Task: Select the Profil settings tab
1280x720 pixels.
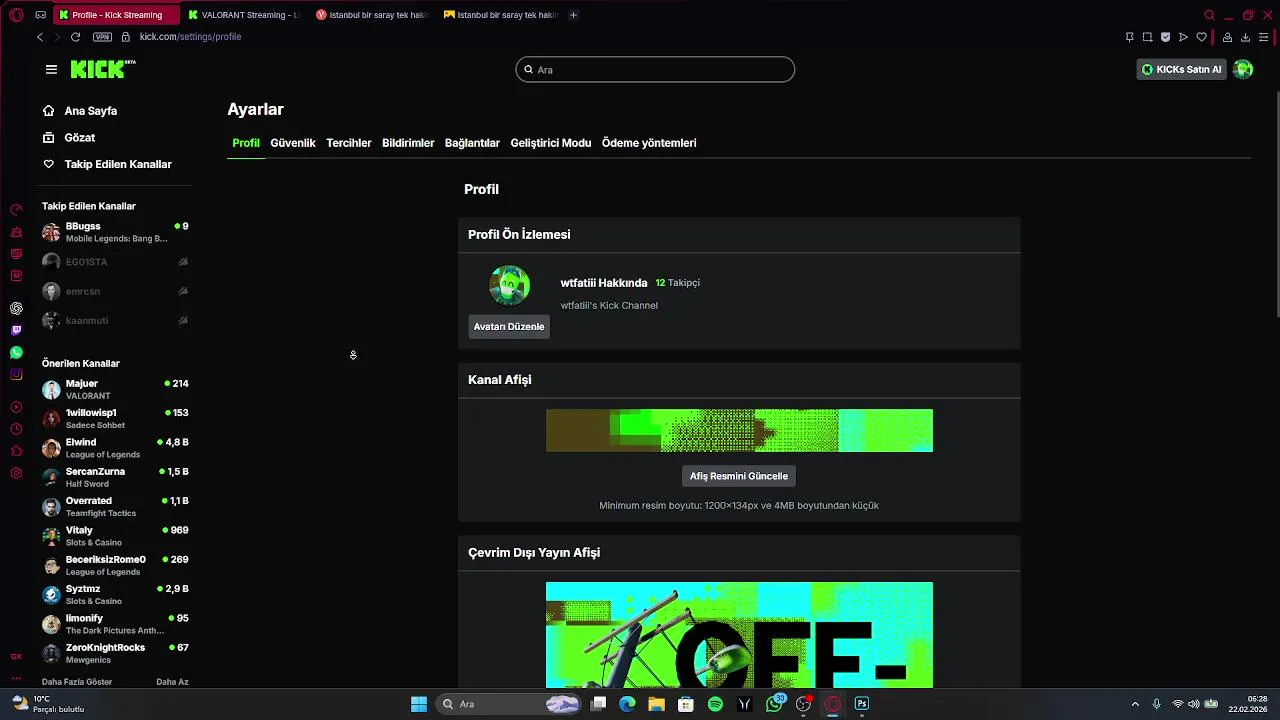Action: click(246, 143)
